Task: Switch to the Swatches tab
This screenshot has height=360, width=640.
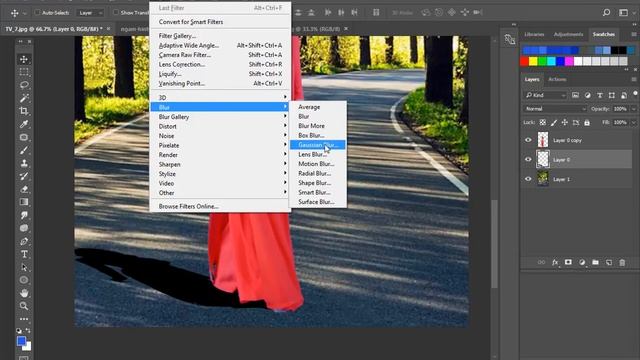Action: pyautogui.click(x=604, y=34)
